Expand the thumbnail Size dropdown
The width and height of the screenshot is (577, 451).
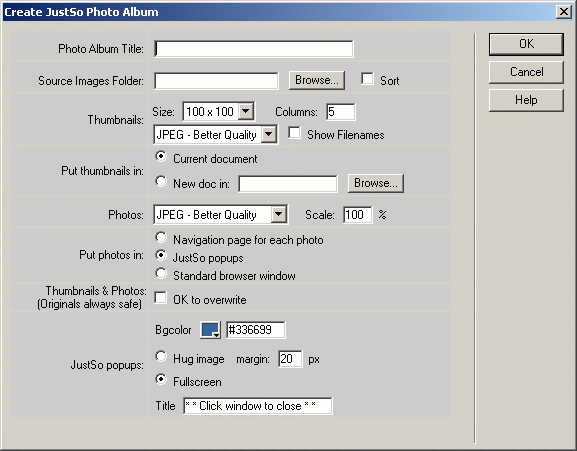coord(246,111)
